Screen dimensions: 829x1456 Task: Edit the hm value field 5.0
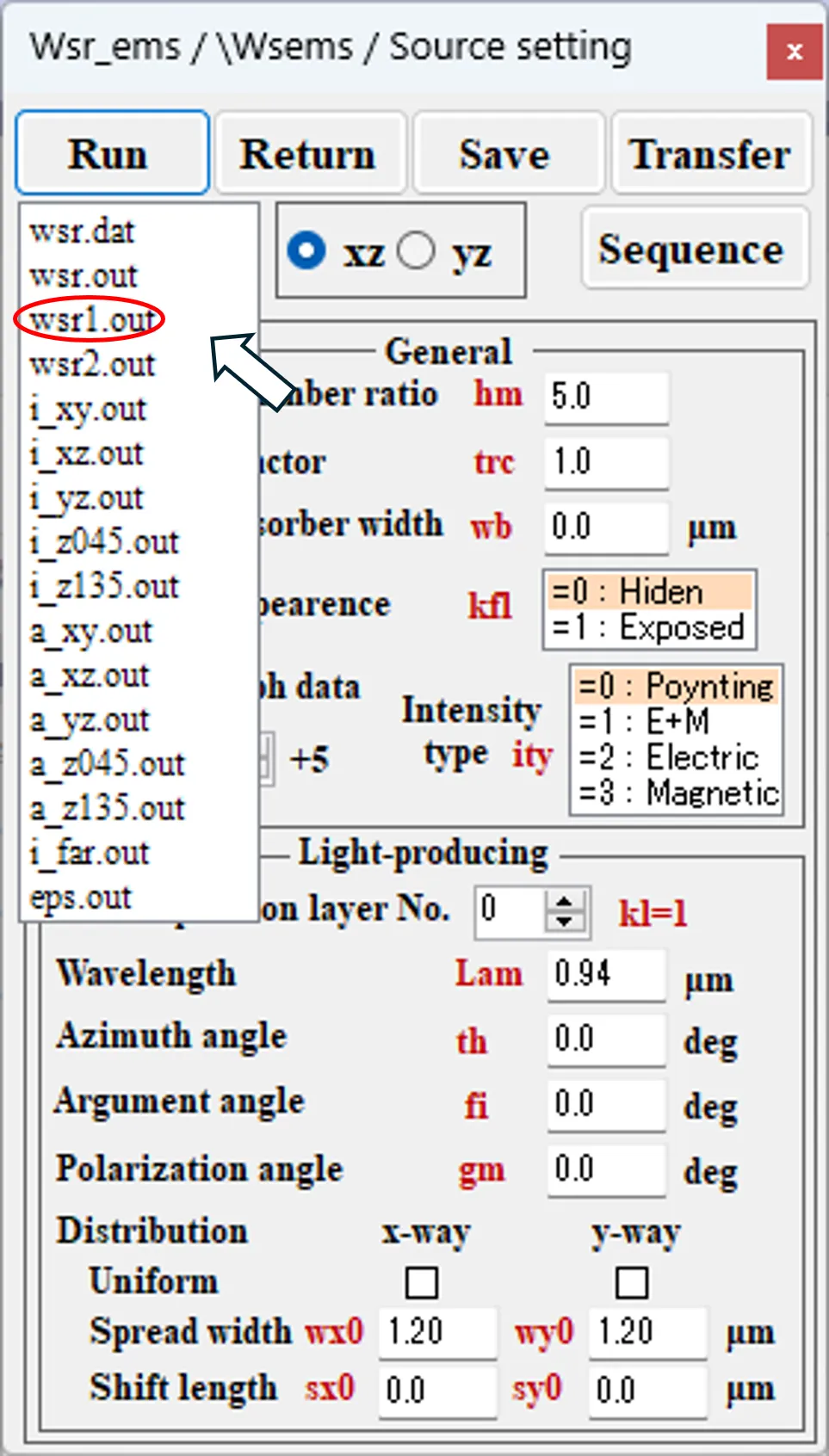point(606,398)
